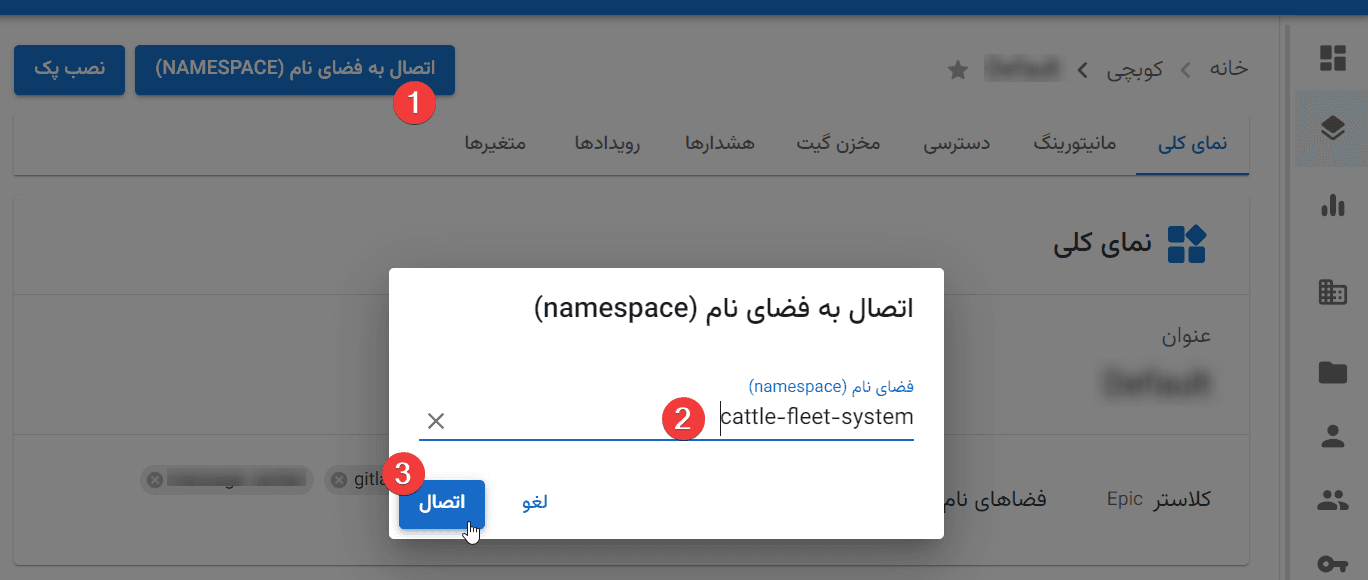
Task: Click the اتصال به فضای نام (NAMESPACE) button
Action: click(295, 69)
